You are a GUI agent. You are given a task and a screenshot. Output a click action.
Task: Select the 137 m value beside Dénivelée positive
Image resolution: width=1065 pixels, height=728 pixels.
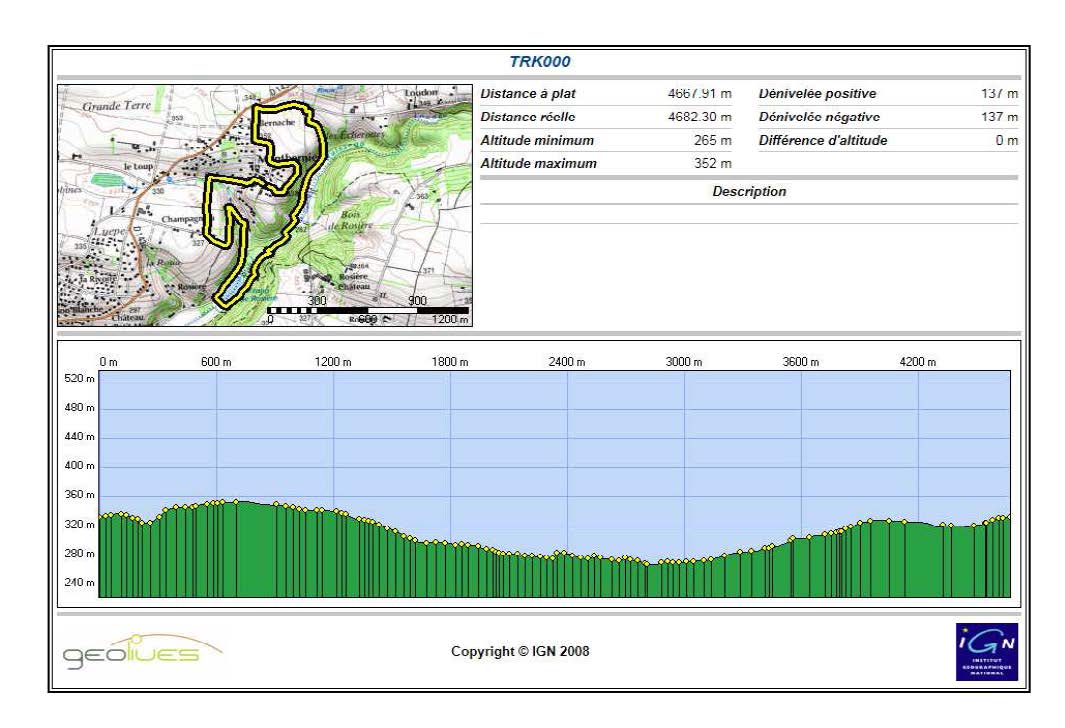999,94
